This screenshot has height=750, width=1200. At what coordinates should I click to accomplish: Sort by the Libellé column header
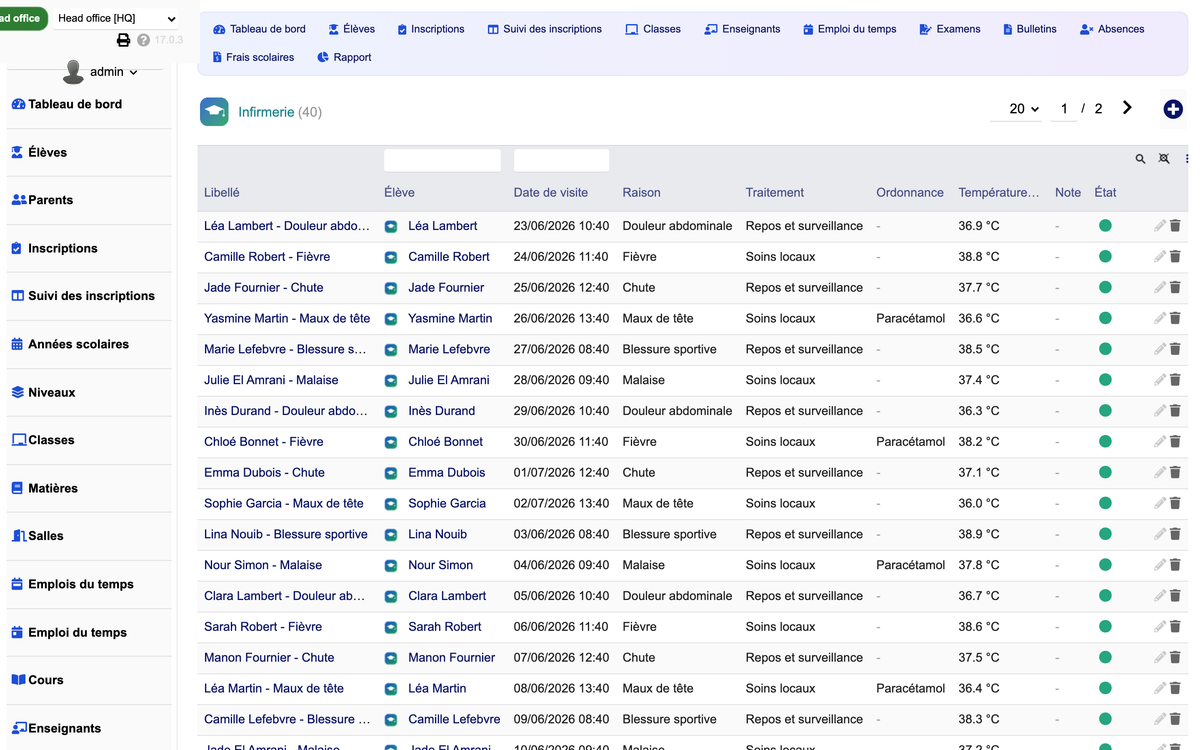coord(222,192)
